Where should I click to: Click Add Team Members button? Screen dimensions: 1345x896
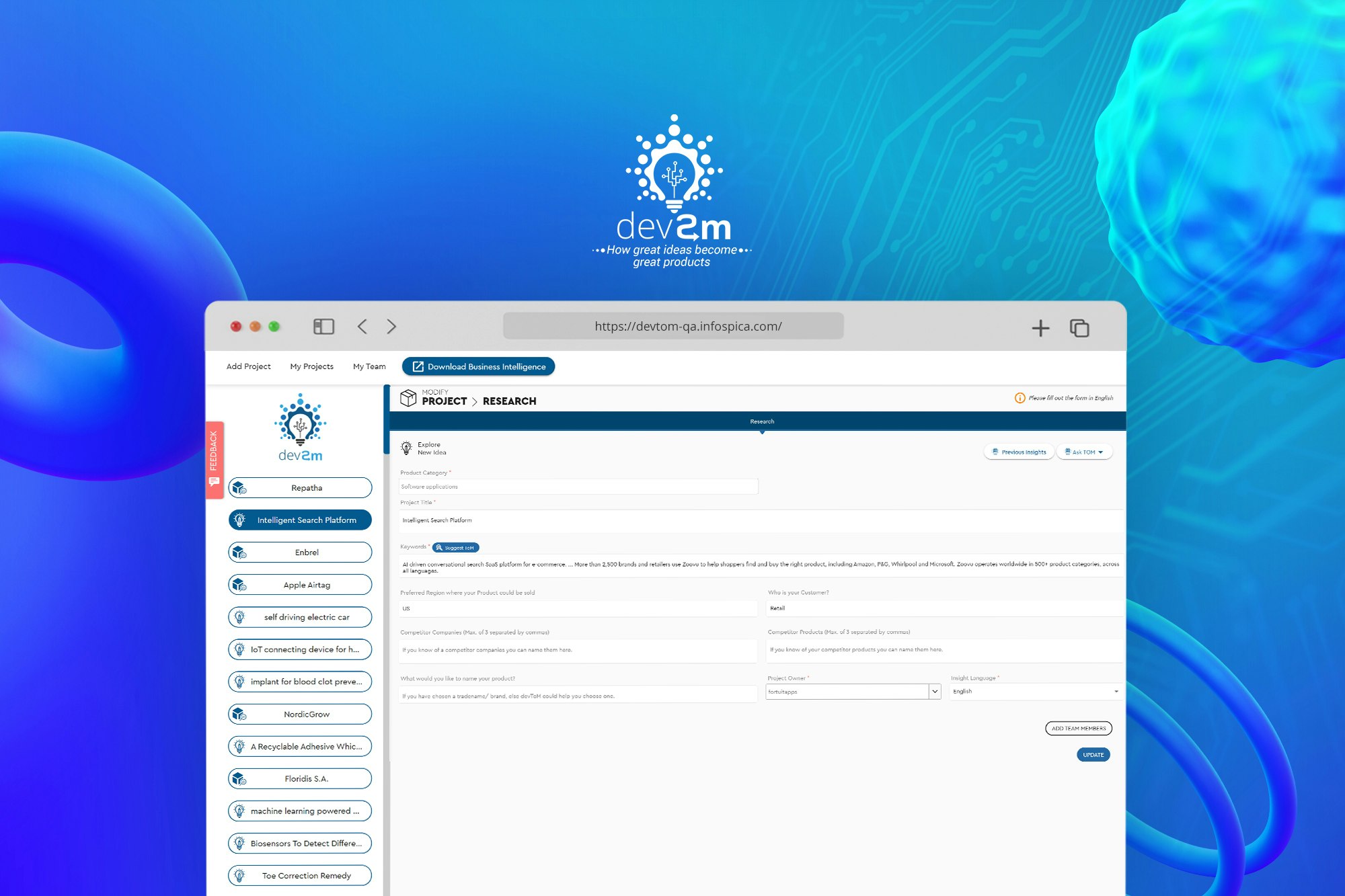1079,728
